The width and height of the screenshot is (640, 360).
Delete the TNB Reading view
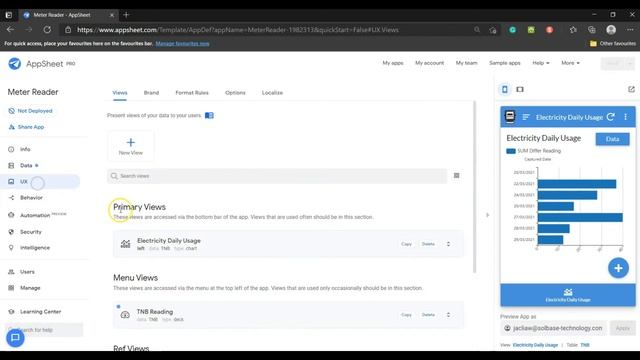click(x=428, y=315)
